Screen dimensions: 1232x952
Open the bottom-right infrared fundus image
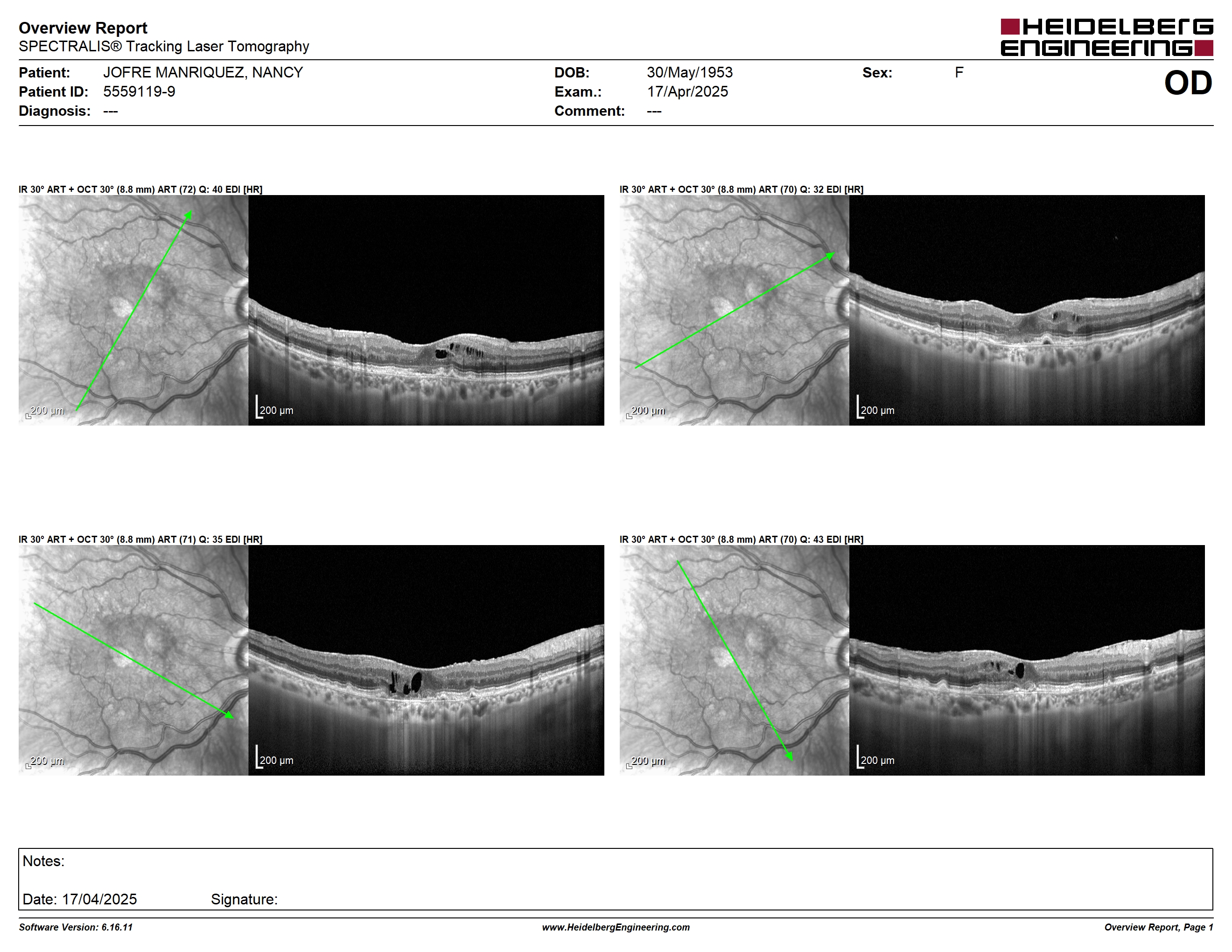pyautogui.click(x=734, y=660)
